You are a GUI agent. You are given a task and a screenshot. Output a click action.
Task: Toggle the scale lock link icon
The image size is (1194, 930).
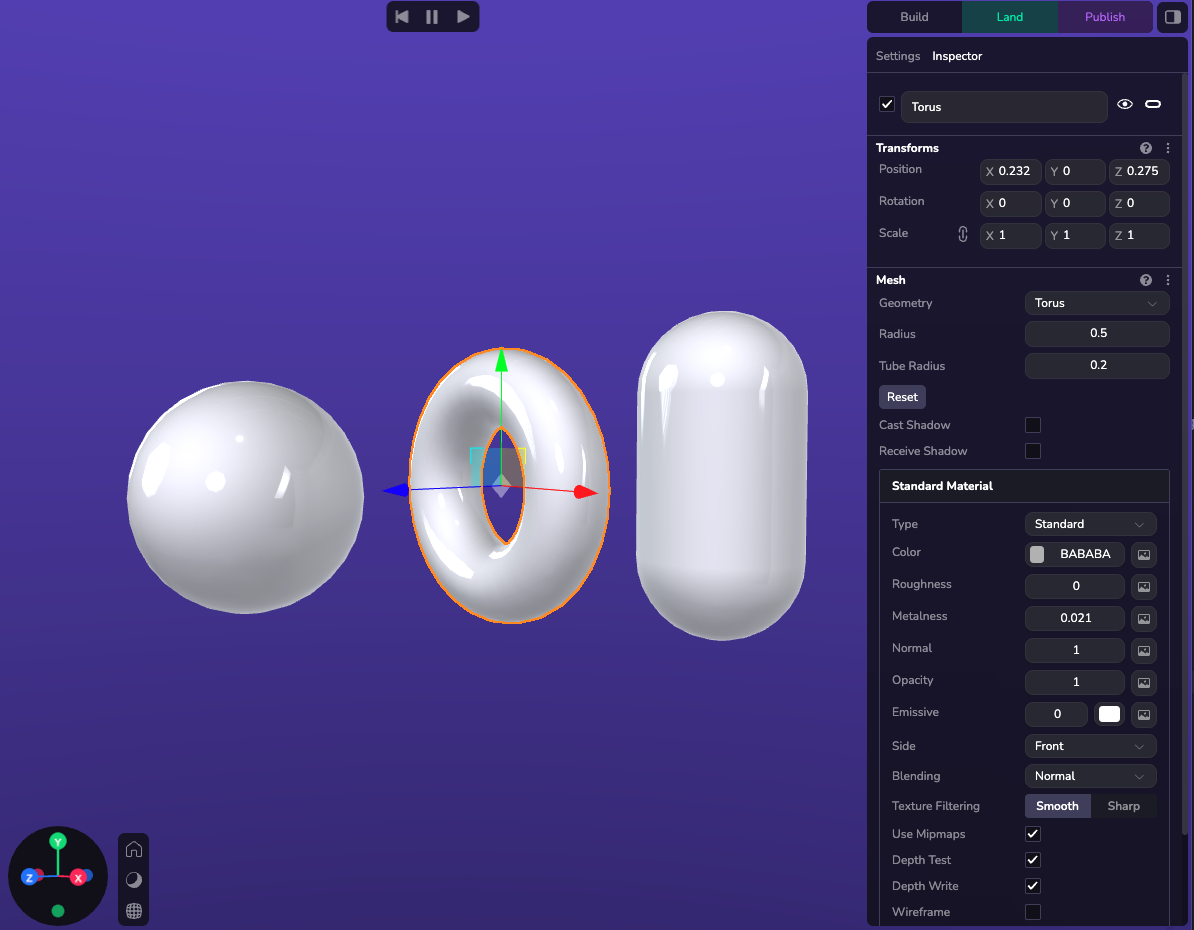(963, 234)
